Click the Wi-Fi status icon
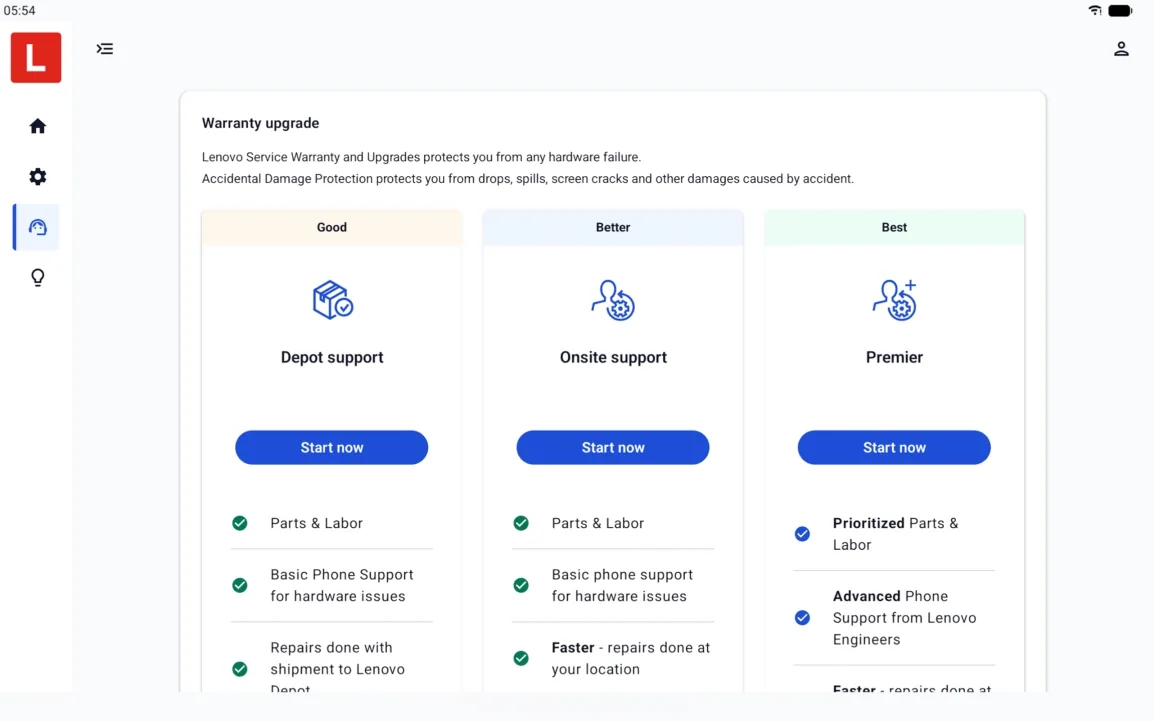Image resolution: width=1154 pixels, height=721 pixels. (x=1095, y=10)
